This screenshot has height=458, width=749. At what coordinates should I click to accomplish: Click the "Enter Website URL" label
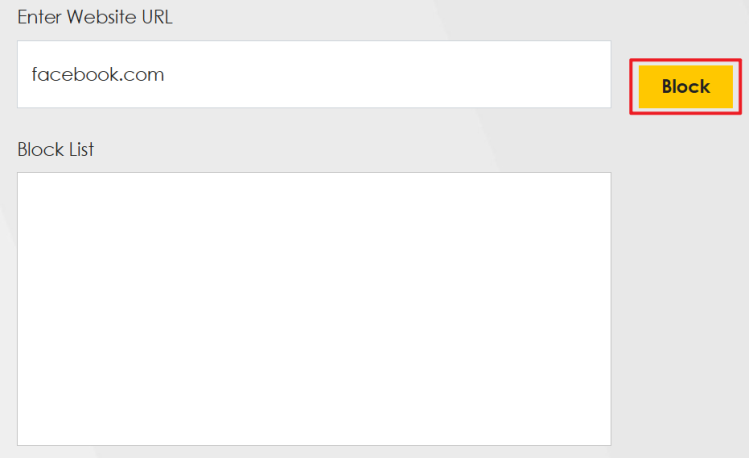point(95,18)
